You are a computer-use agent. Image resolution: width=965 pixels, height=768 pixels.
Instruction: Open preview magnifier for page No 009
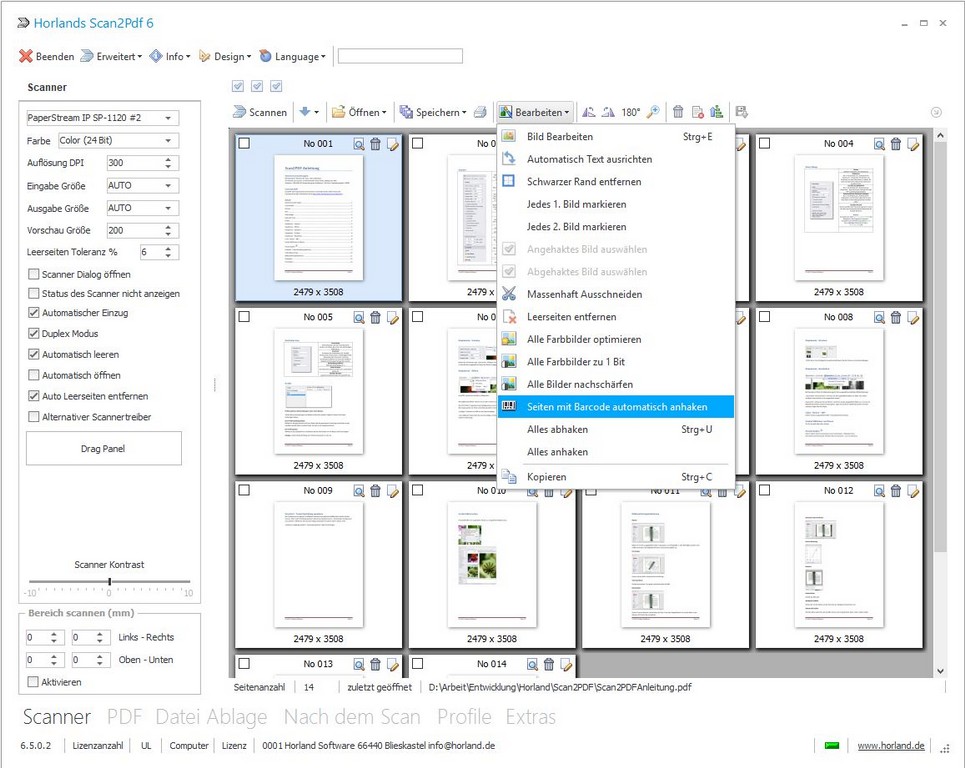(x=359, y=491)
